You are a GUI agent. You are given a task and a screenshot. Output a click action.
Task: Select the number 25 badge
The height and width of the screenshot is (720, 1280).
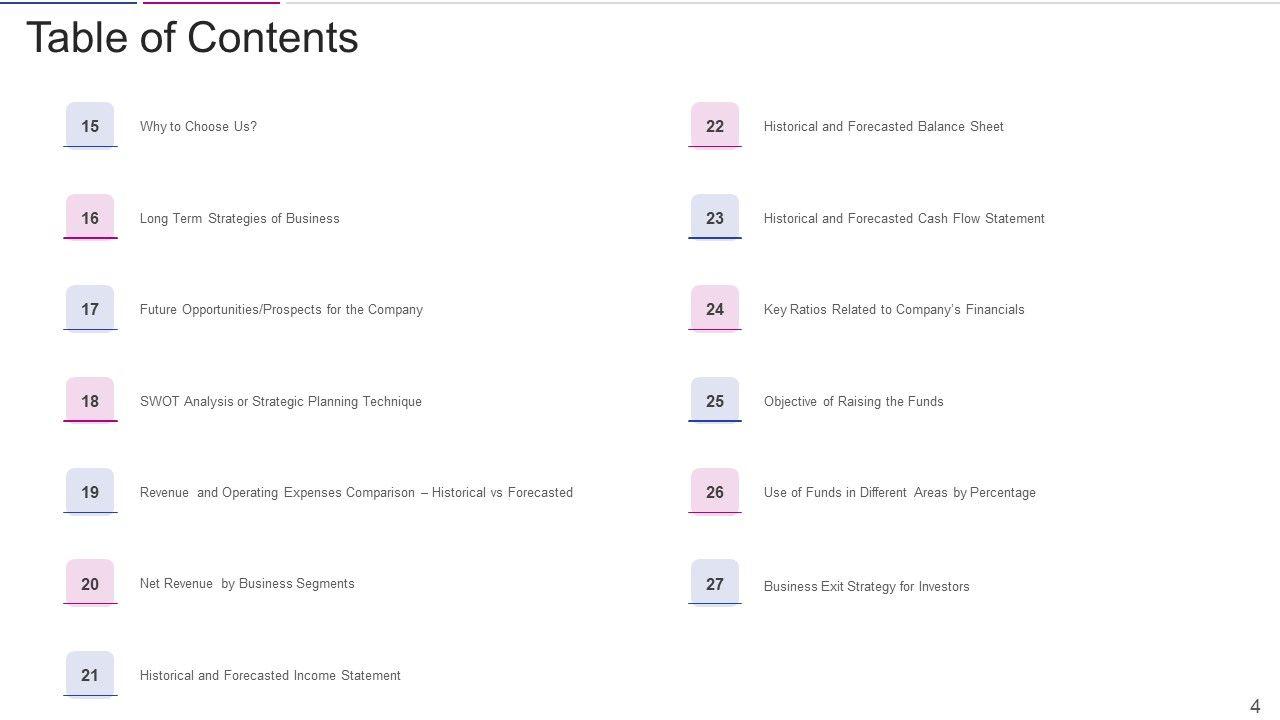[x=714, y=401]
